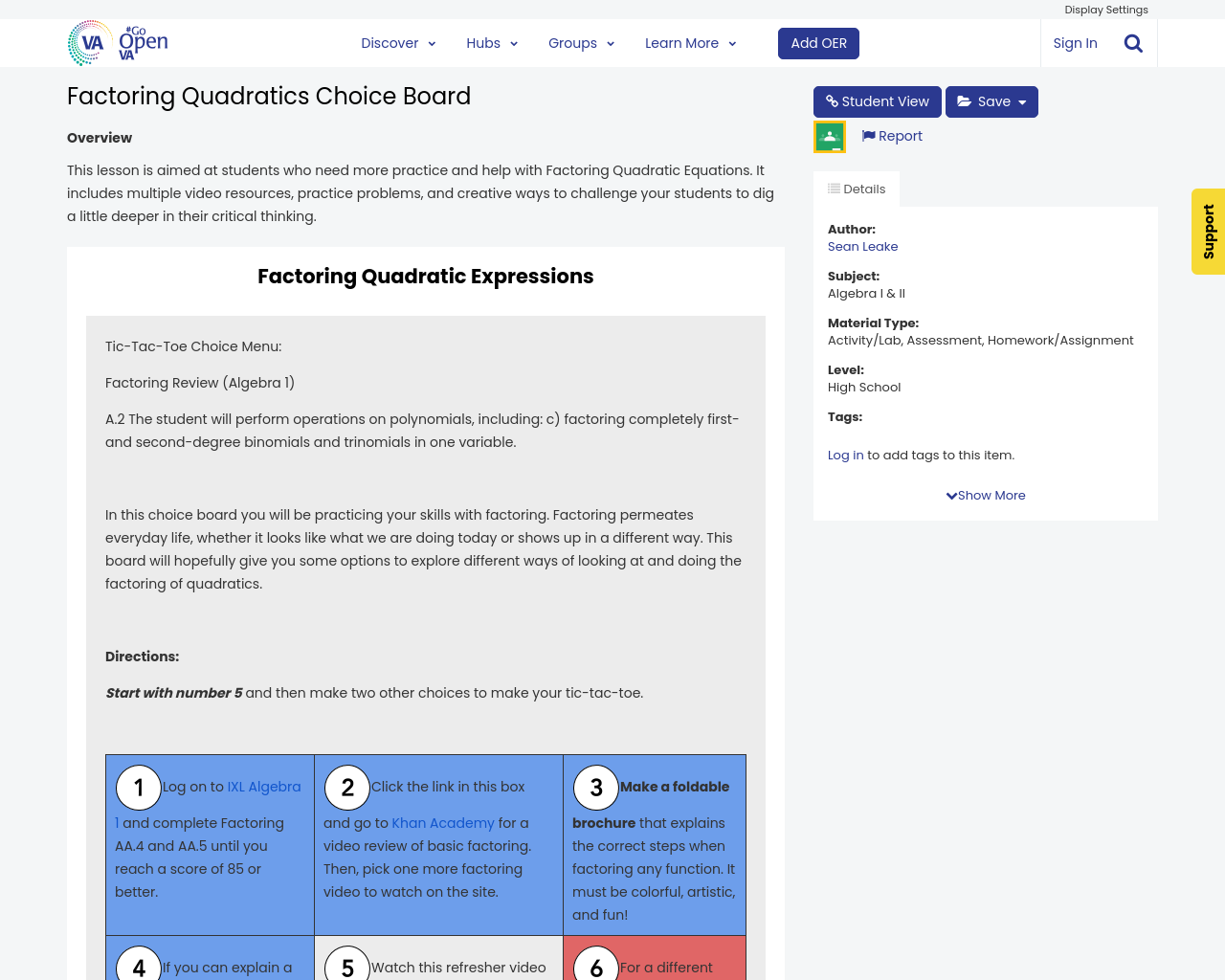Open the Save dropdown caret
Screen dimensions: 1225x980
(1023, 100)
